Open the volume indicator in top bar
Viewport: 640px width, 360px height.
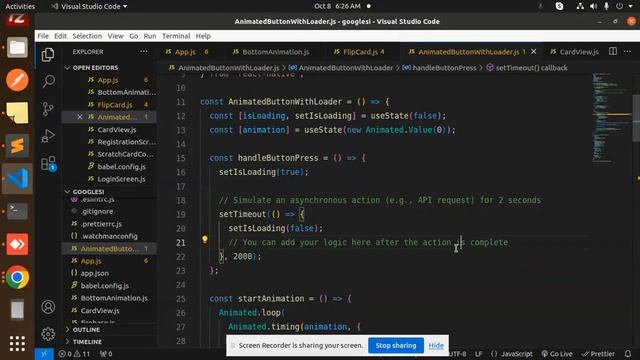[x=593, y=6]
